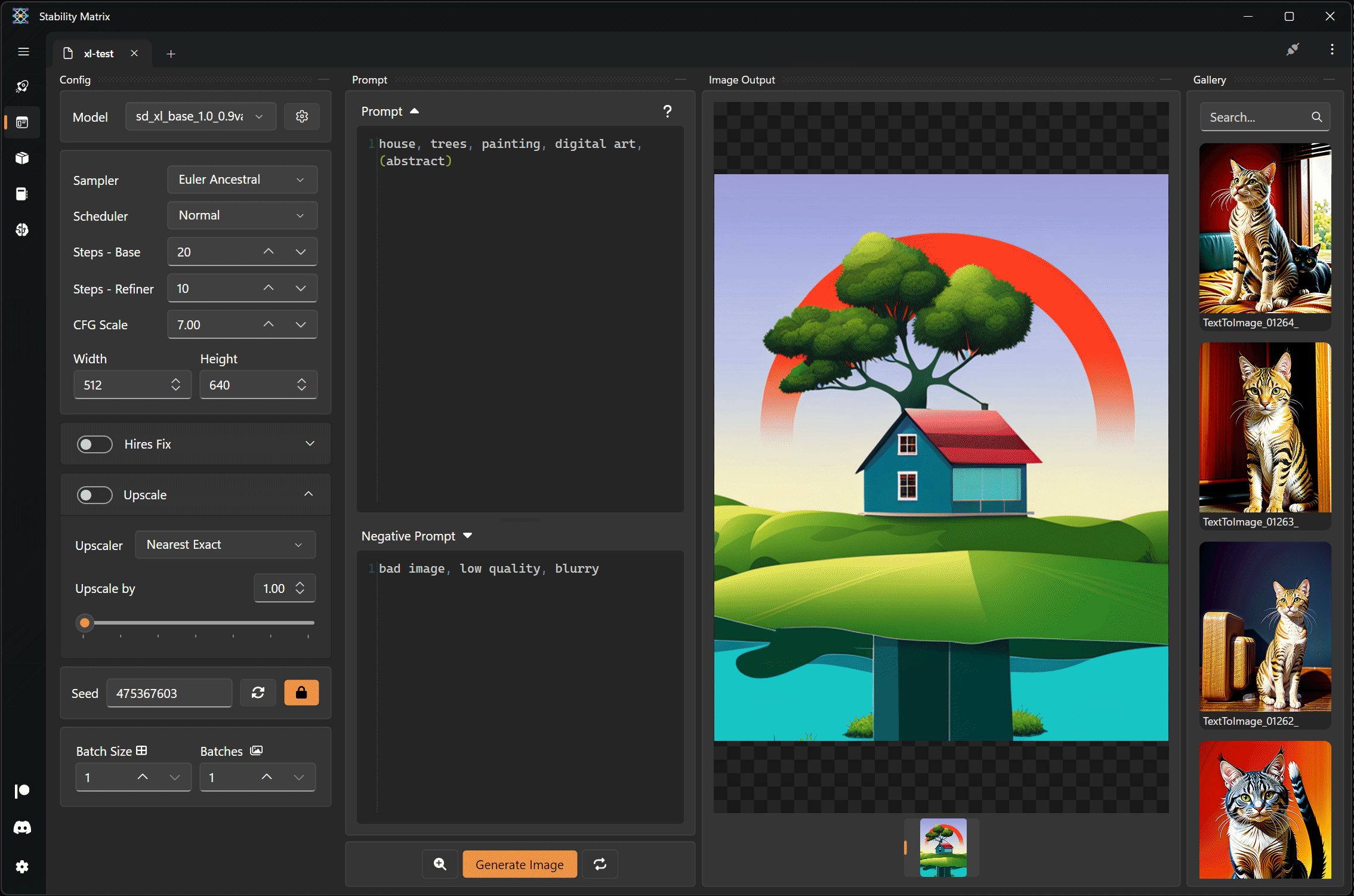Screen dimensions: 1354x896
Task: Open the Packages section in the sidebar
Action: tap(22, 158)
